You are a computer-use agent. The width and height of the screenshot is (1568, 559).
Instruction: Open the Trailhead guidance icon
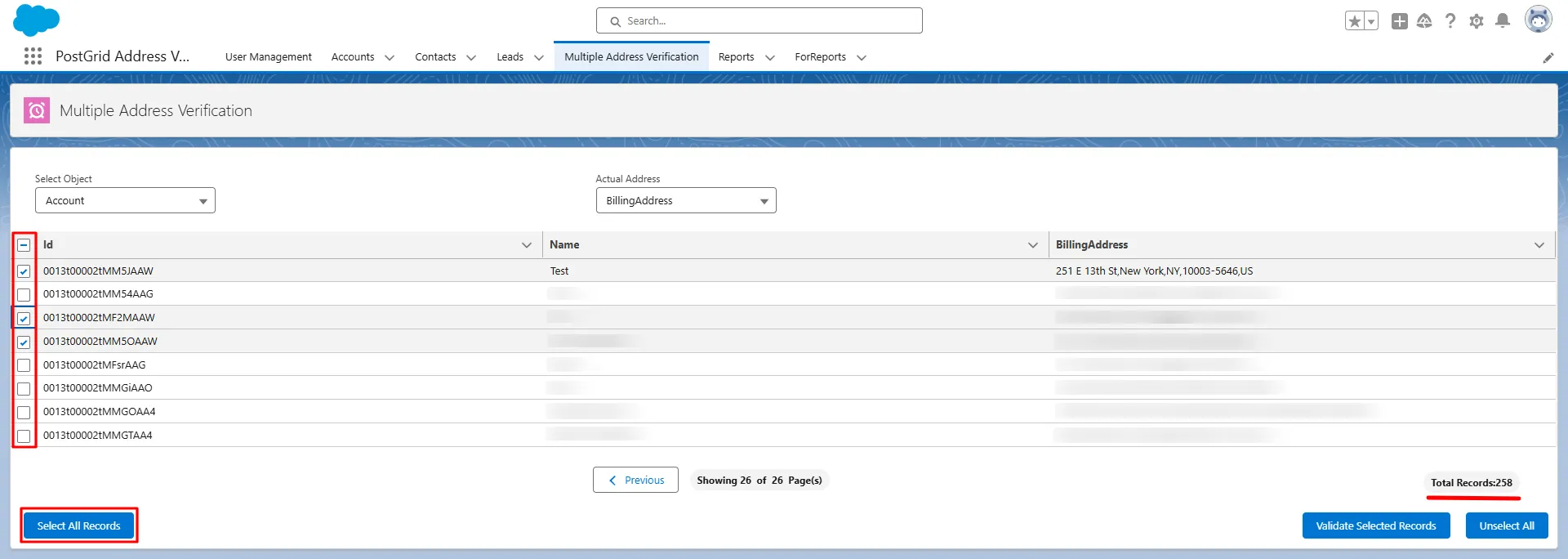point(1424,21)
